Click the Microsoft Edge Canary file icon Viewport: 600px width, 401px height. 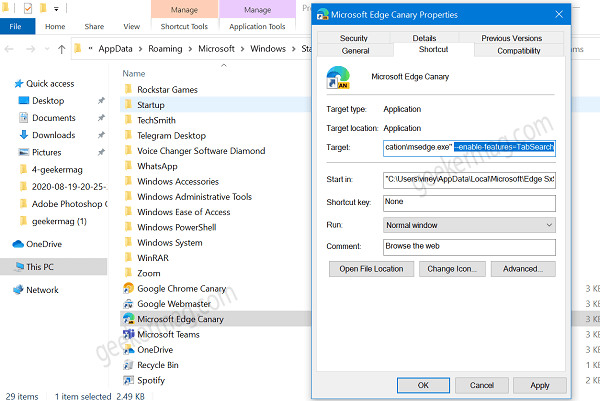click(x=128, y=319)
